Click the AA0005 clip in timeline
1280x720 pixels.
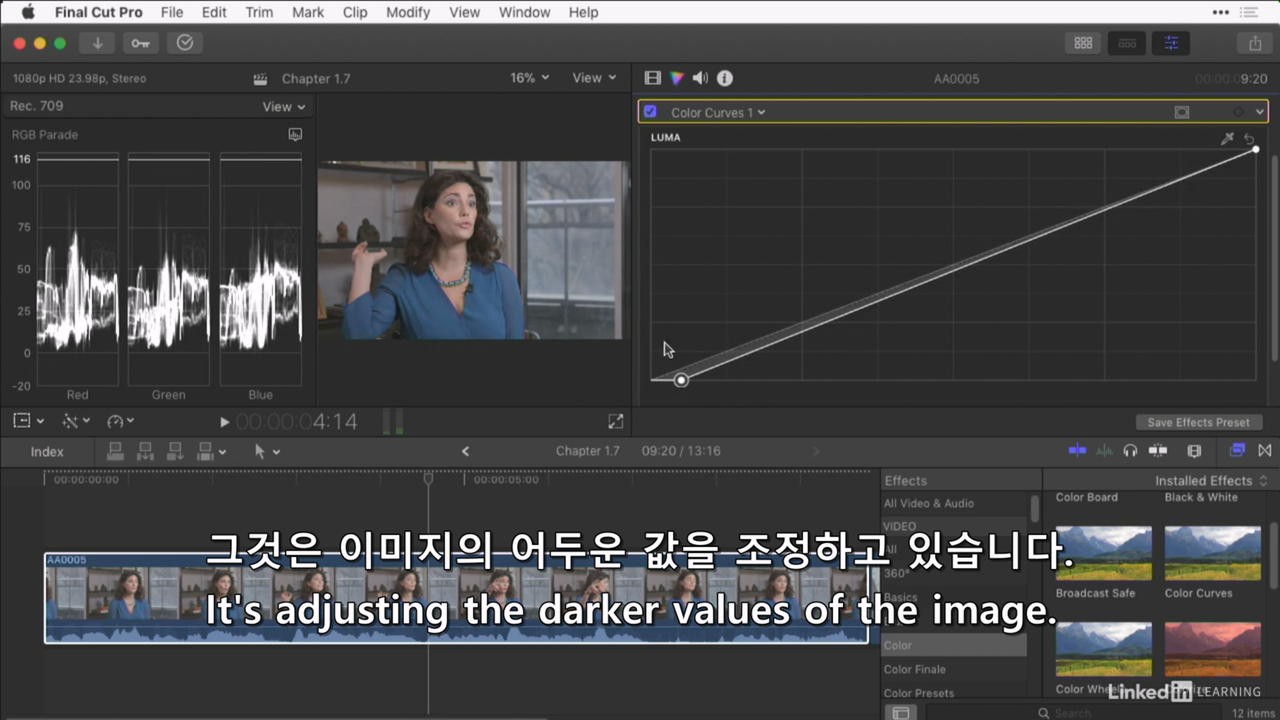[456, 598]
